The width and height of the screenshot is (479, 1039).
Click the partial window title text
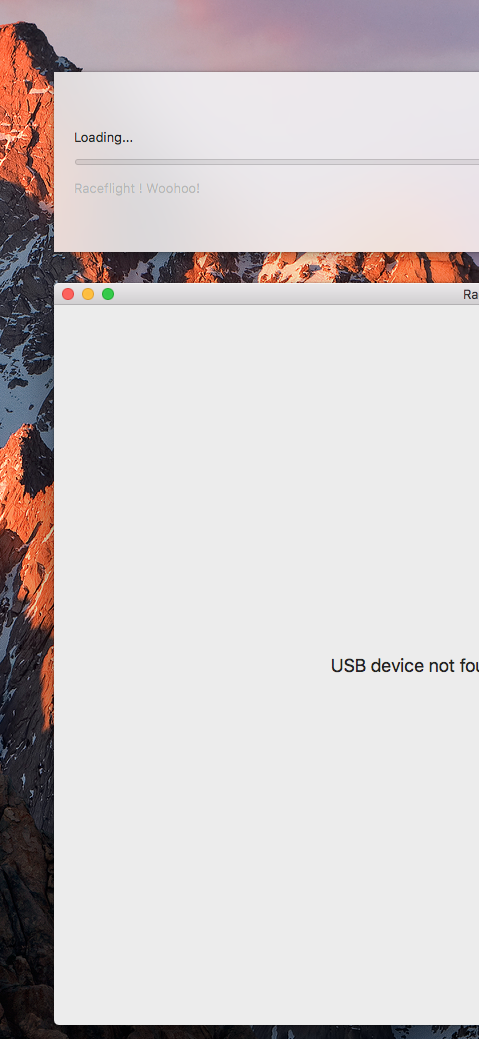coord(470,295)
